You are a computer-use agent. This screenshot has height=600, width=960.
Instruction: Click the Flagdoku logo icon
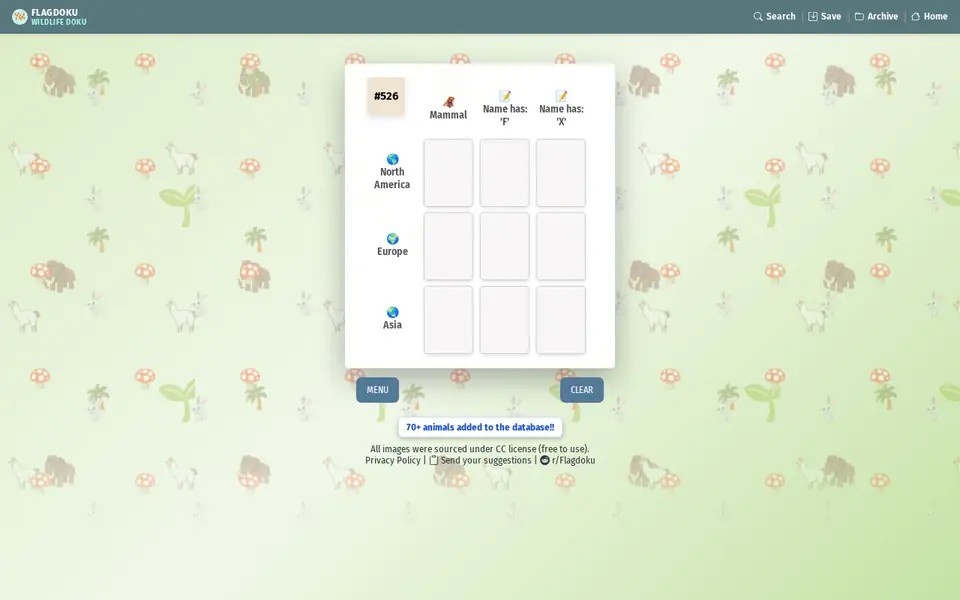point(20,17)
